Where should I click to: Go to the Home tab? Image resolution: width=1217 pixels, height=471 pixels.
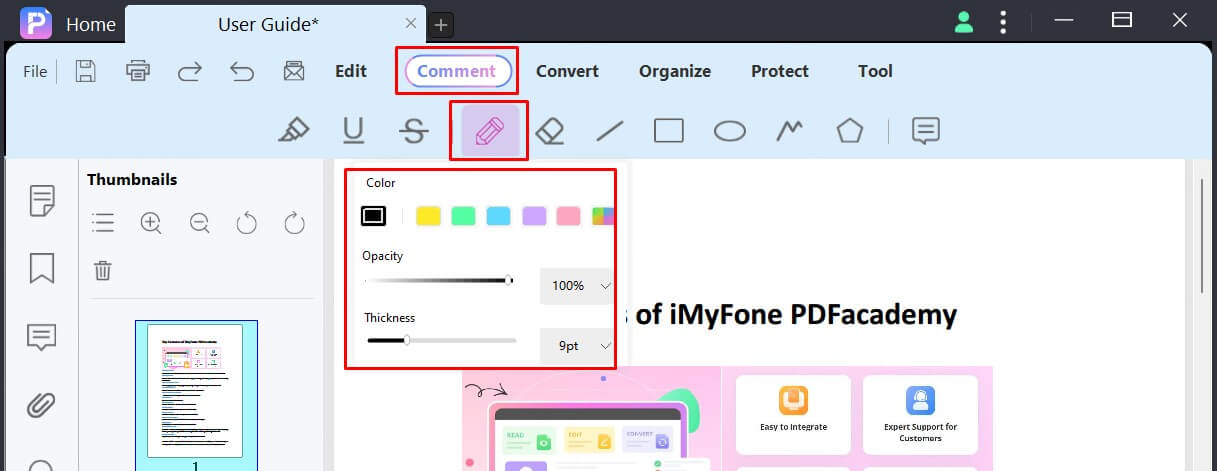pyautogui.click(x=91, y=24)
